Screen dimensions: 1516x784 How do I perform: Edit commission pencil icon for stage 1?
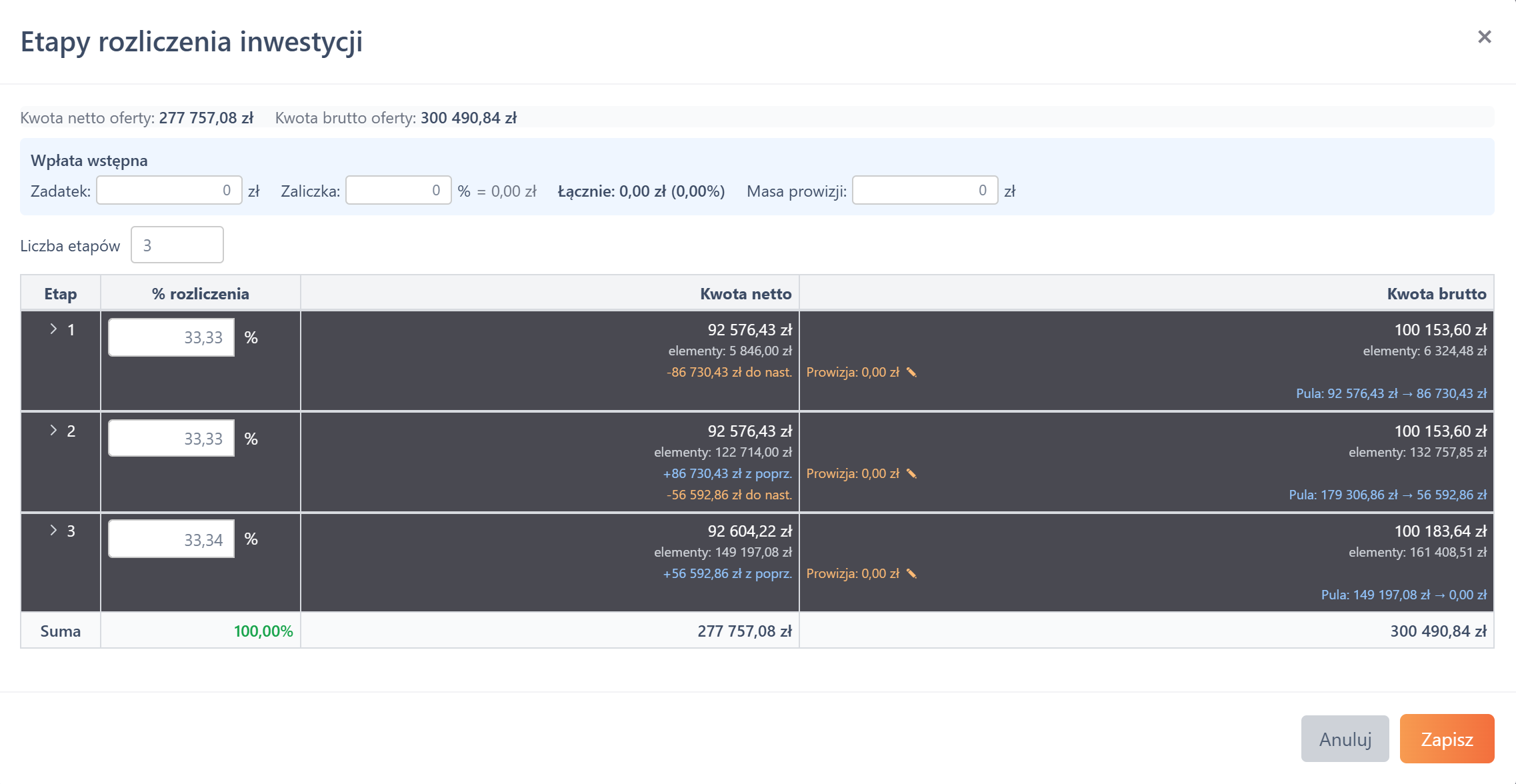(x=911, y=373)
